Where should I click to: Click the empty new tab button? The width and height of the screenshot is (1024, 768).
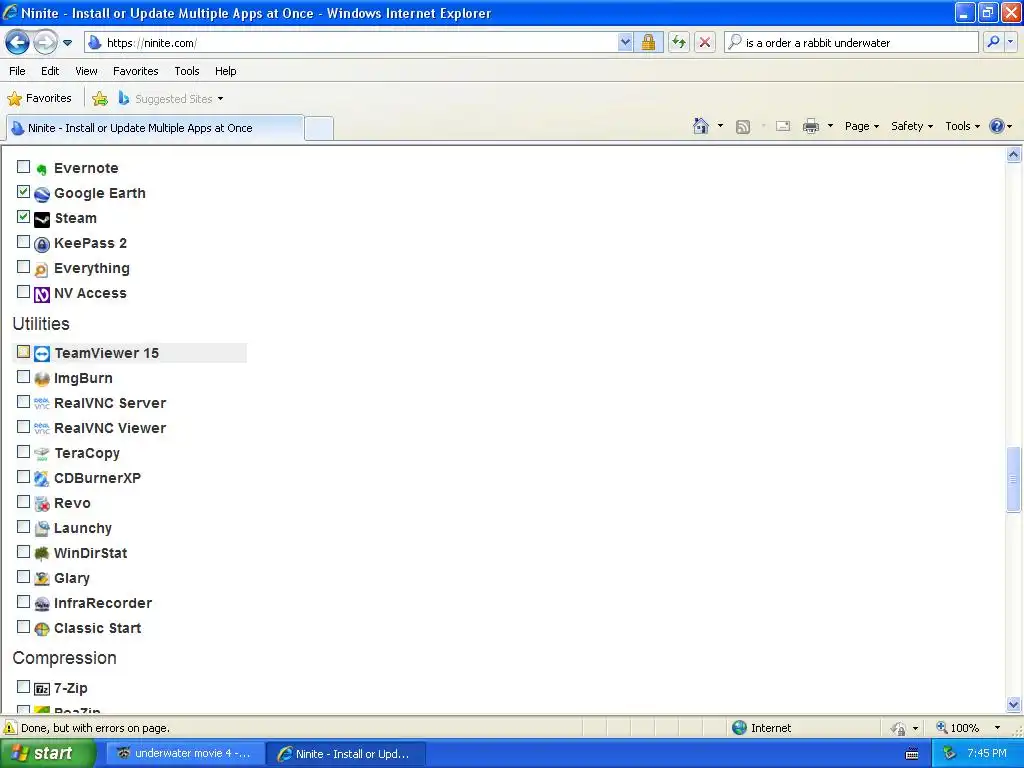click(319, 128)
